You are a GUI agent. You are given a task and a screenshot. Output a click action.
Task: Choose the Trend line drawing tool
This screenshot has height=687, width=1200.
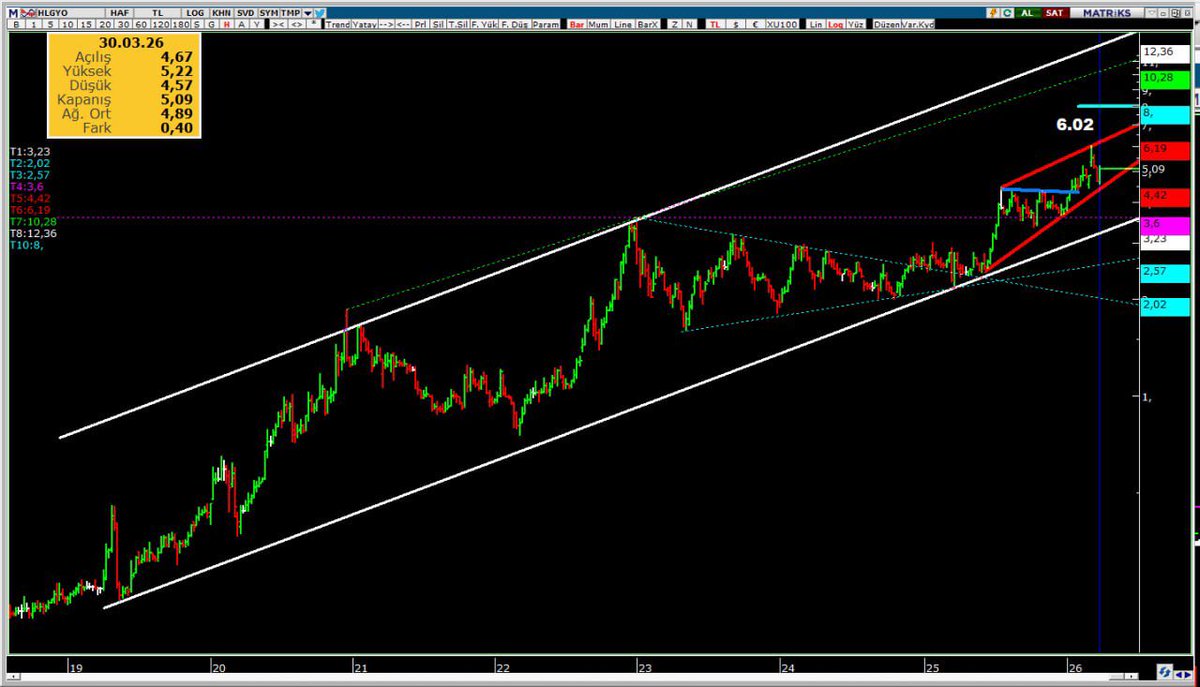[x=338, y=24]
